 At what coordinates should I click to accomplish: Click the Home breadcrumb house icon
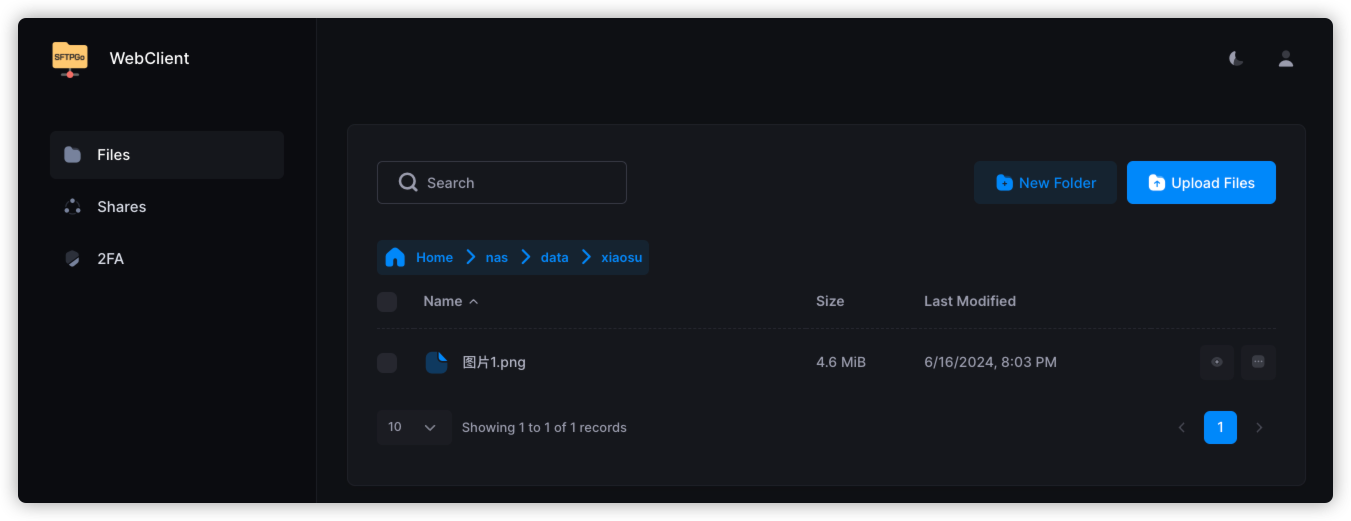tap(395, 257)
